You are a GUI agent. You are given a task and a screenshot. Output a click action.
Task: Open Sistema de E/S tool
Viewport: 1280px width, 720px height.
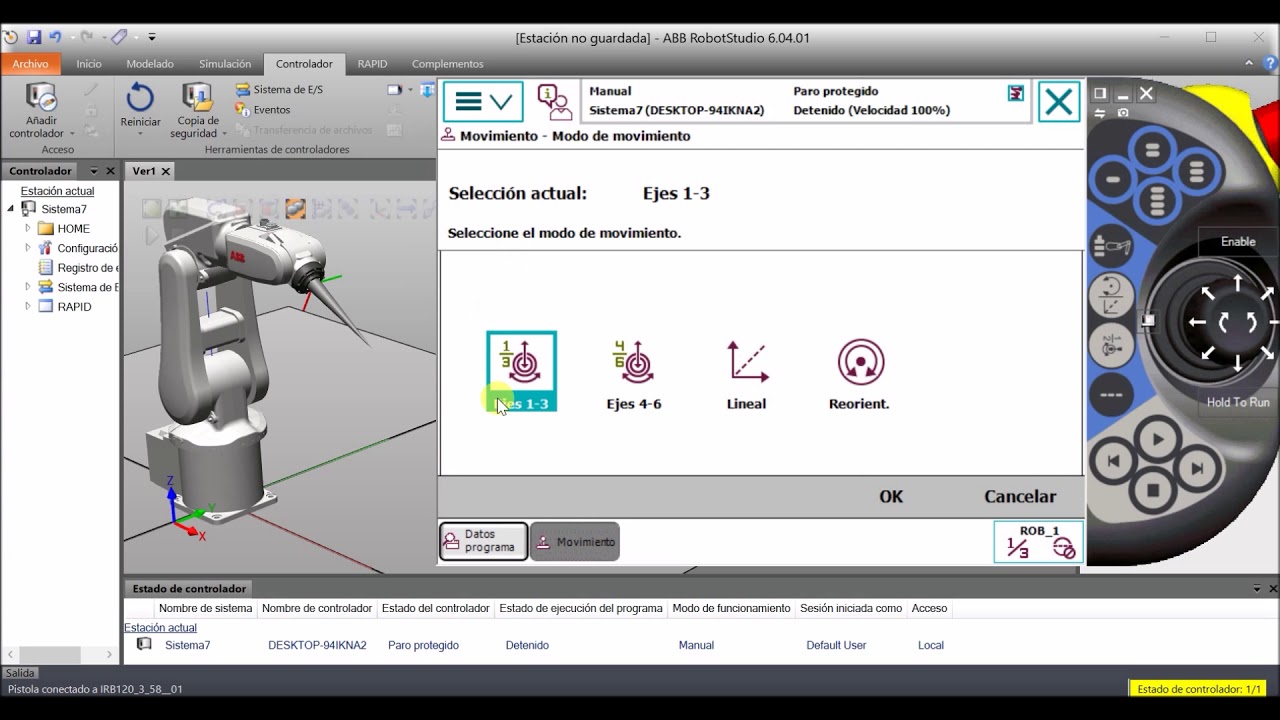(280, 89)
